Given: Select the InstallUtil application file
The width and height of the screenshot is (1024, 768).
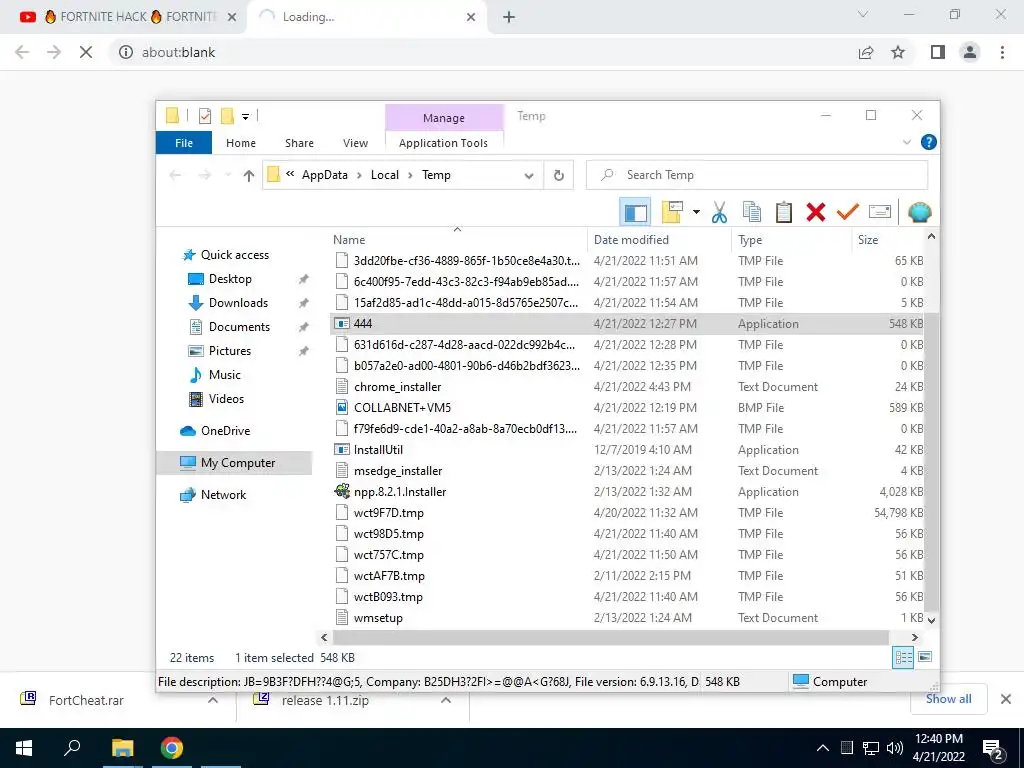Looking at the screenshot, I should [628, 450].
